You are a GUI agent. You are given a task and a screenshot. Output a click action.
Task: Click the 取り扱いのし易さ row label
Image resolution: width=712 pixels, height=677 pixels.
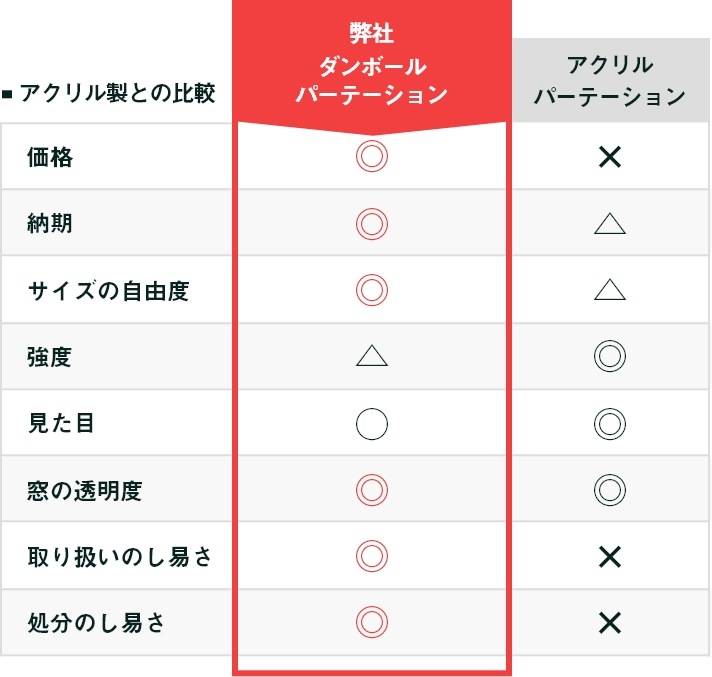click(120, 557)
